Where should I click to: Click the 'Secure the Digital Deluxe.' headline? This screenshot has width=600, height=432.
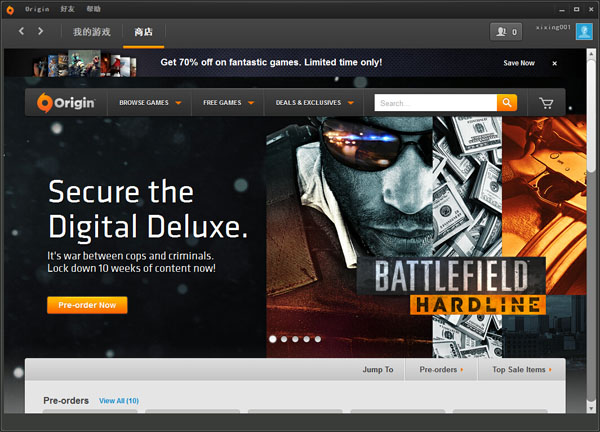[148, 209]
